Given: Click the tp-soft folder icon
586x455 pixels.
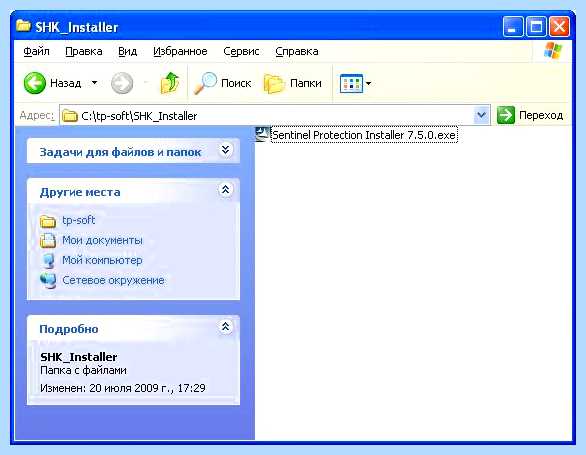Looking at the screenshot, I should [x=48, y=221].
